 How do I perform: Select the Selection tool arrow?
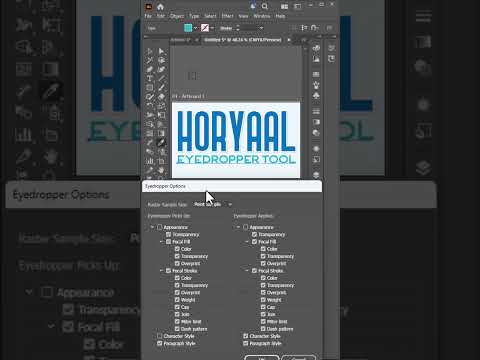click(x=150, y=51)
